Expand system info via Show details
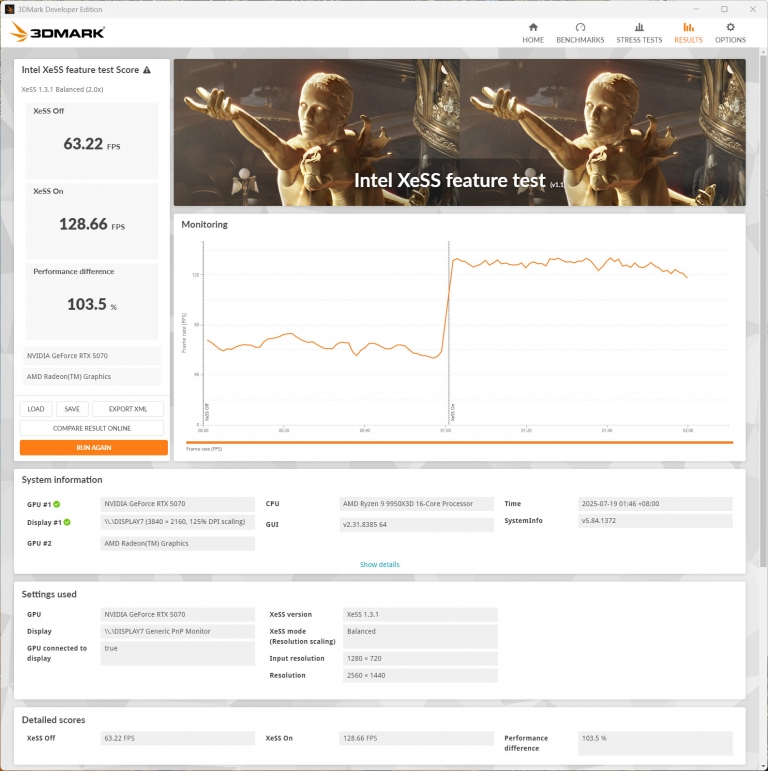 click(x=380, y=564)
